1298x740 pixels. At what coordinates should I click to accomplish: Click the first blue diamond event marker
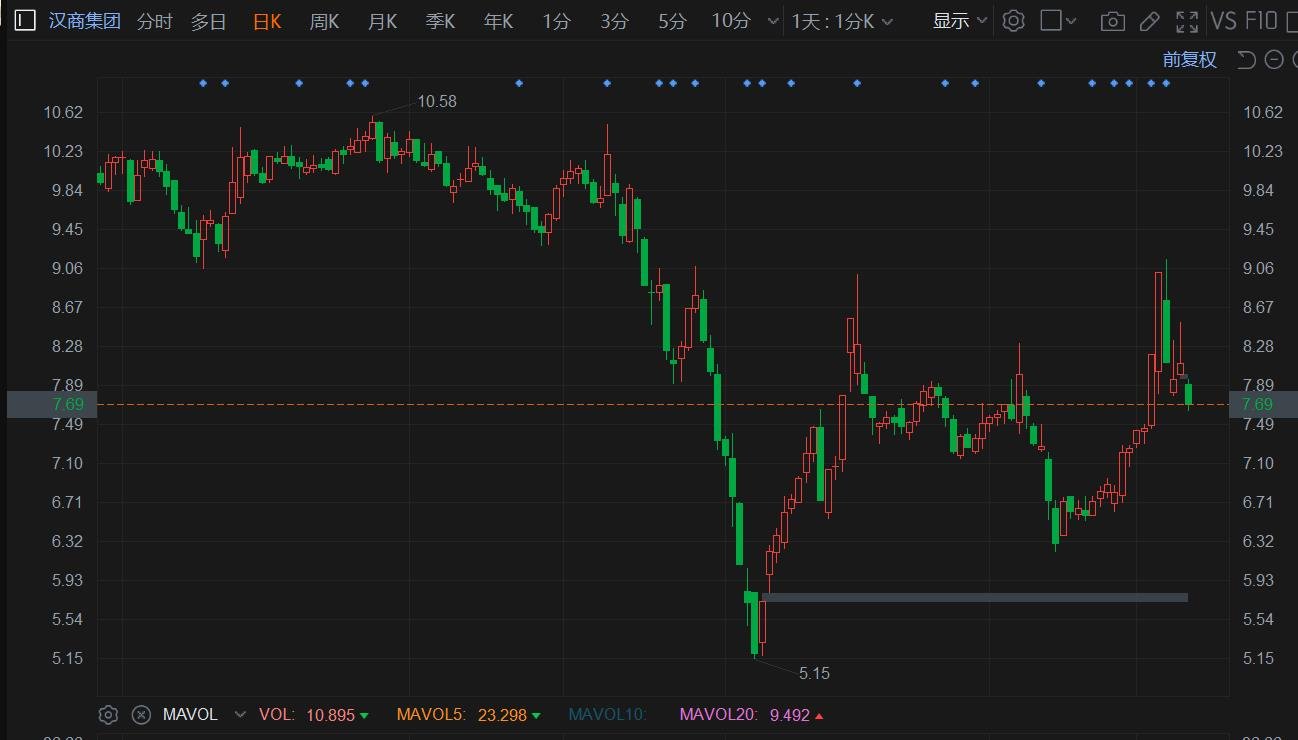pyautogui.click(x=203, y=83)
